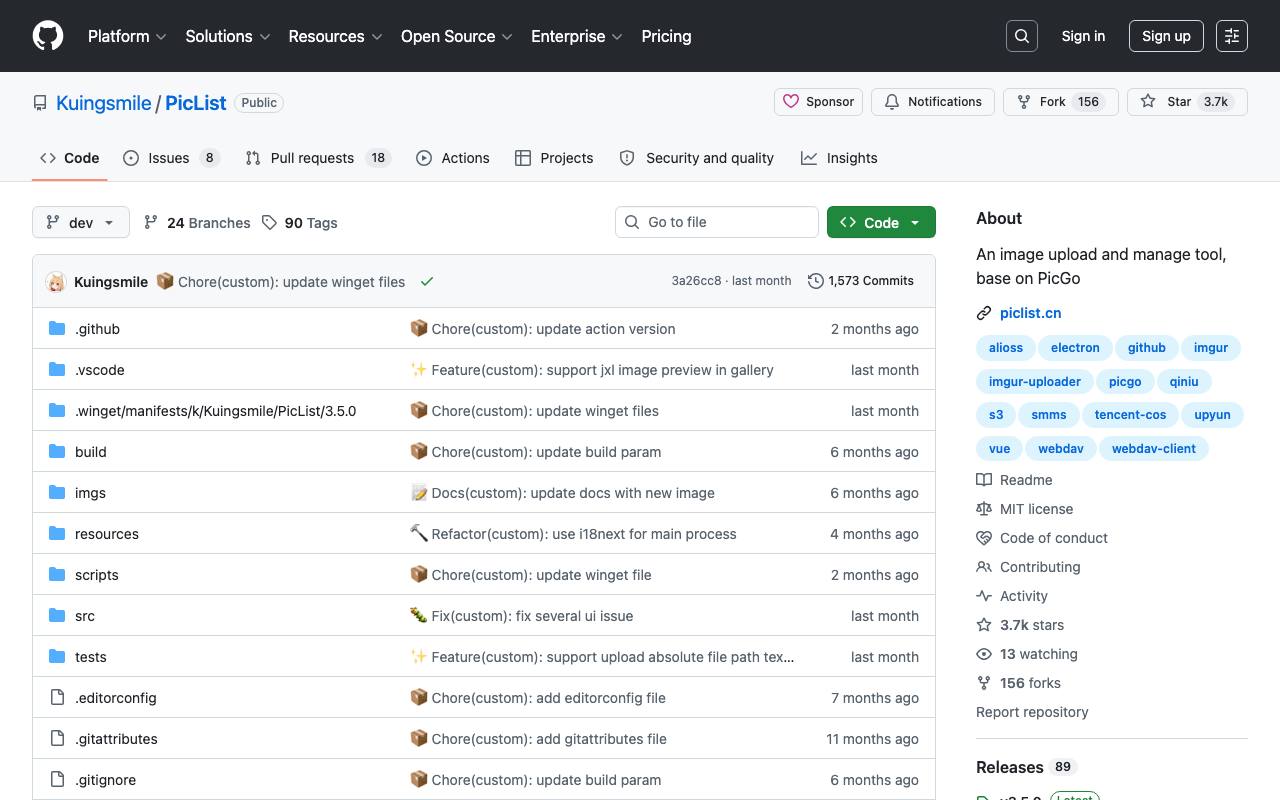The width and height of the screenshot is (1280, 800).
Task: Click the Sign up button
Action: tap(1166, 36)
